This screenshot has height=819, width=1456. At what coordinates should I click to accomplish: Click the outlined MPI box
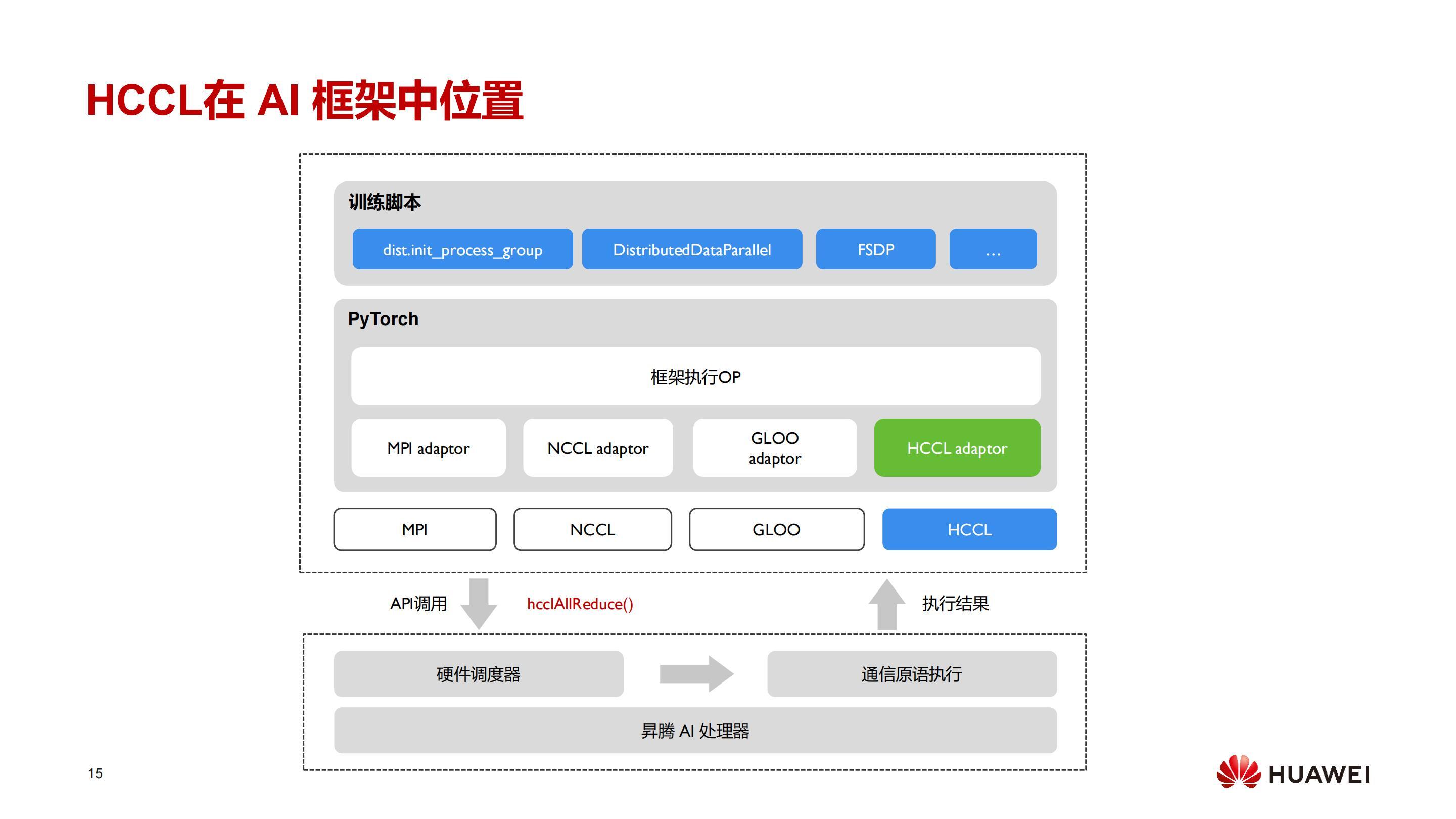[x=415, y=529]
